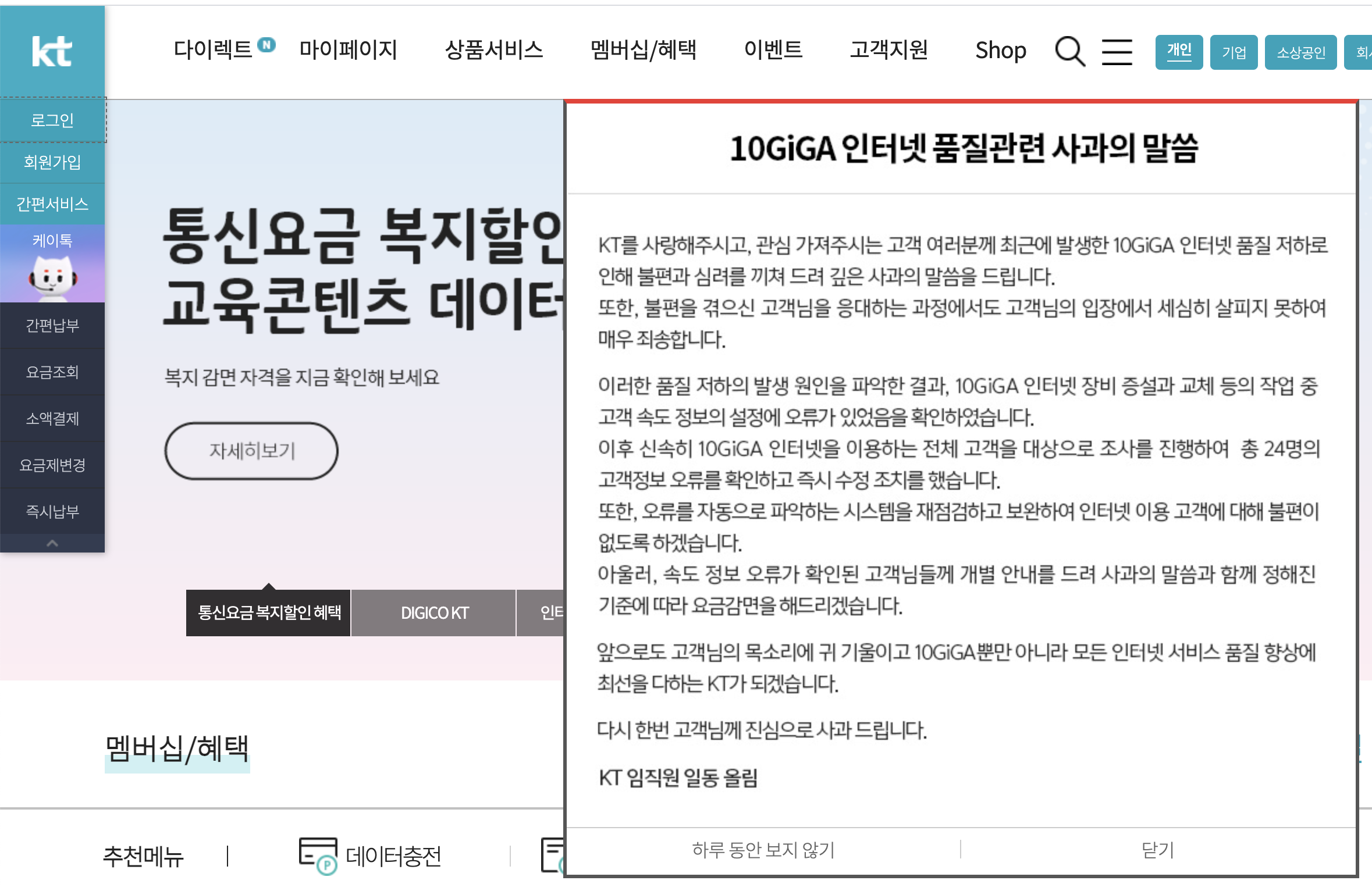Switch to the 개인 customer type
The height and width of the screenshot is (891, 1372).
[x=1179, y=52]
